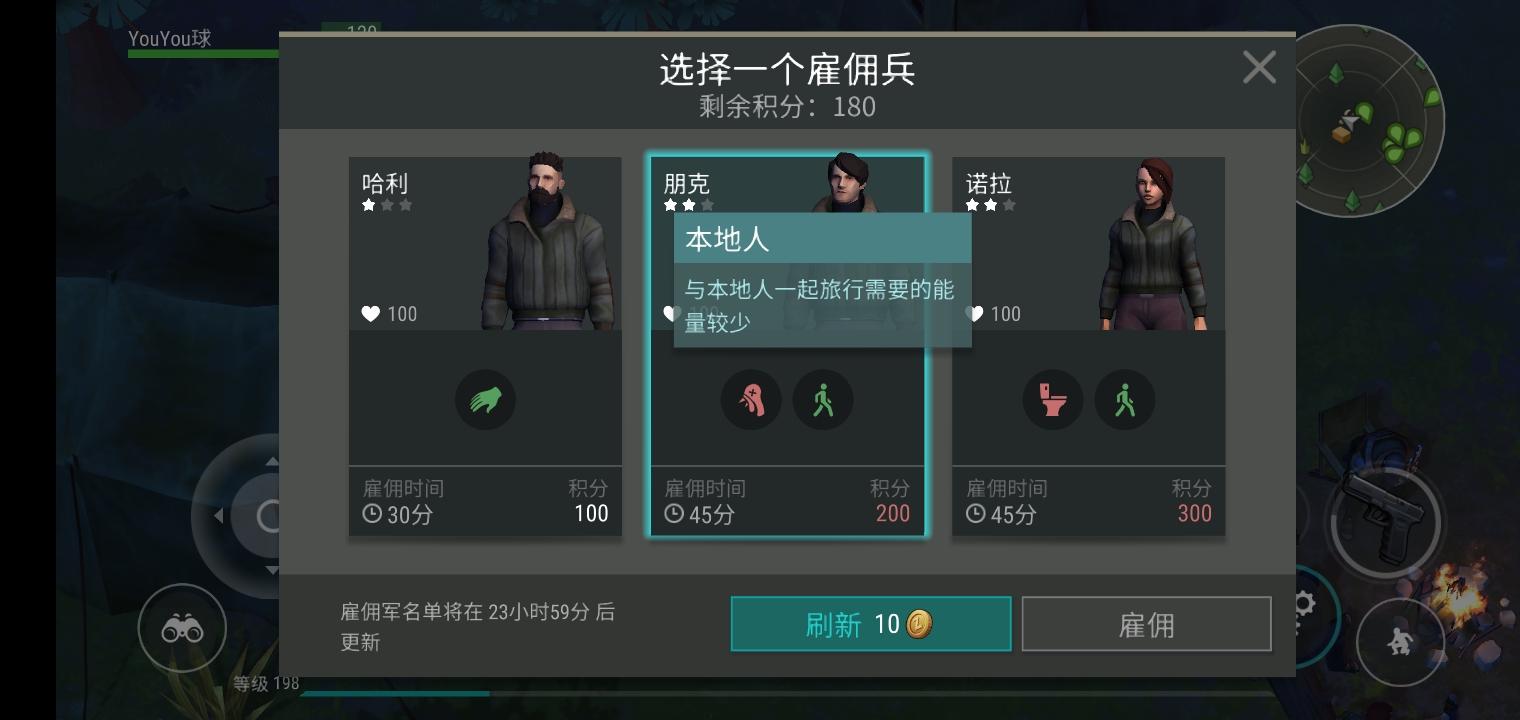The height and width of the screenshot is (720, 1520).
Task: Tap Harry's green hand skill icon
Action: point(485,400)
